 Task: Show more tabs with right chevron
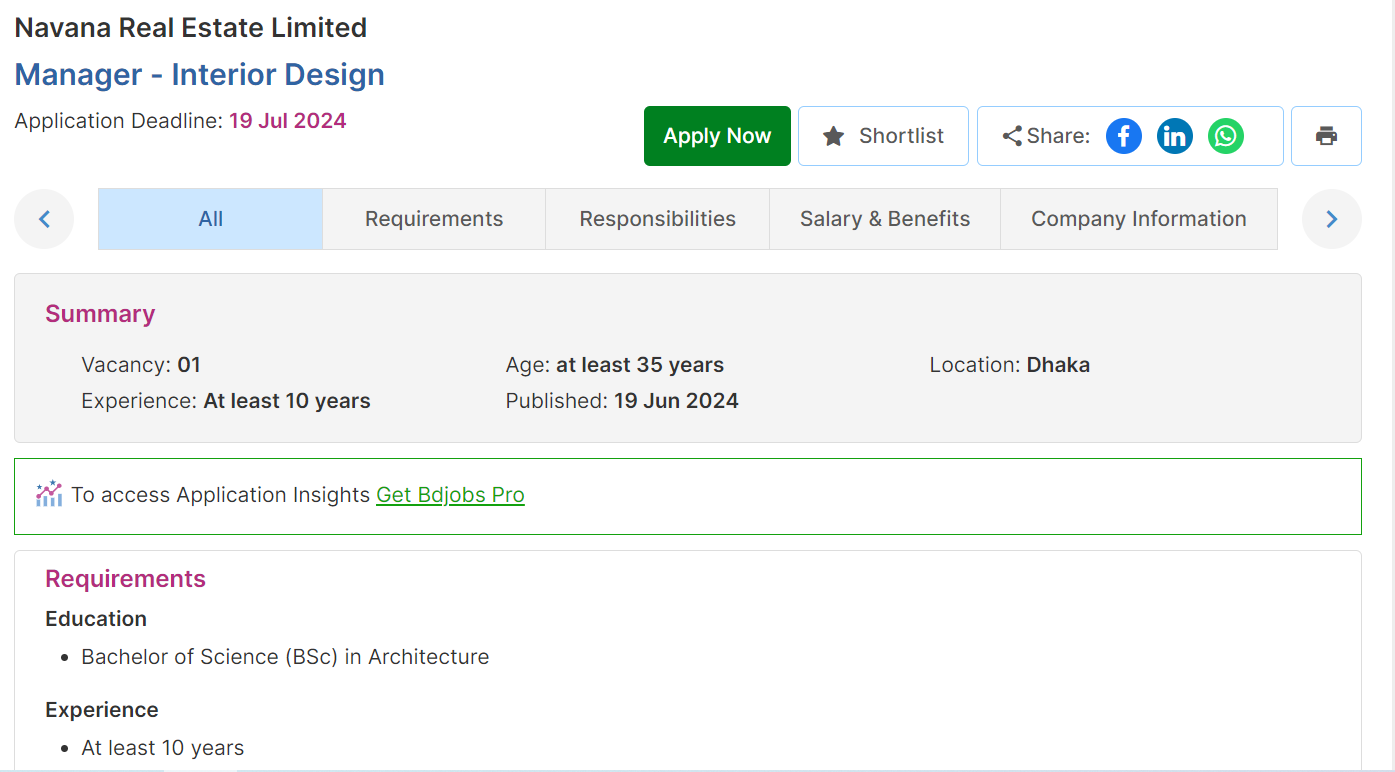(1332, 219)
